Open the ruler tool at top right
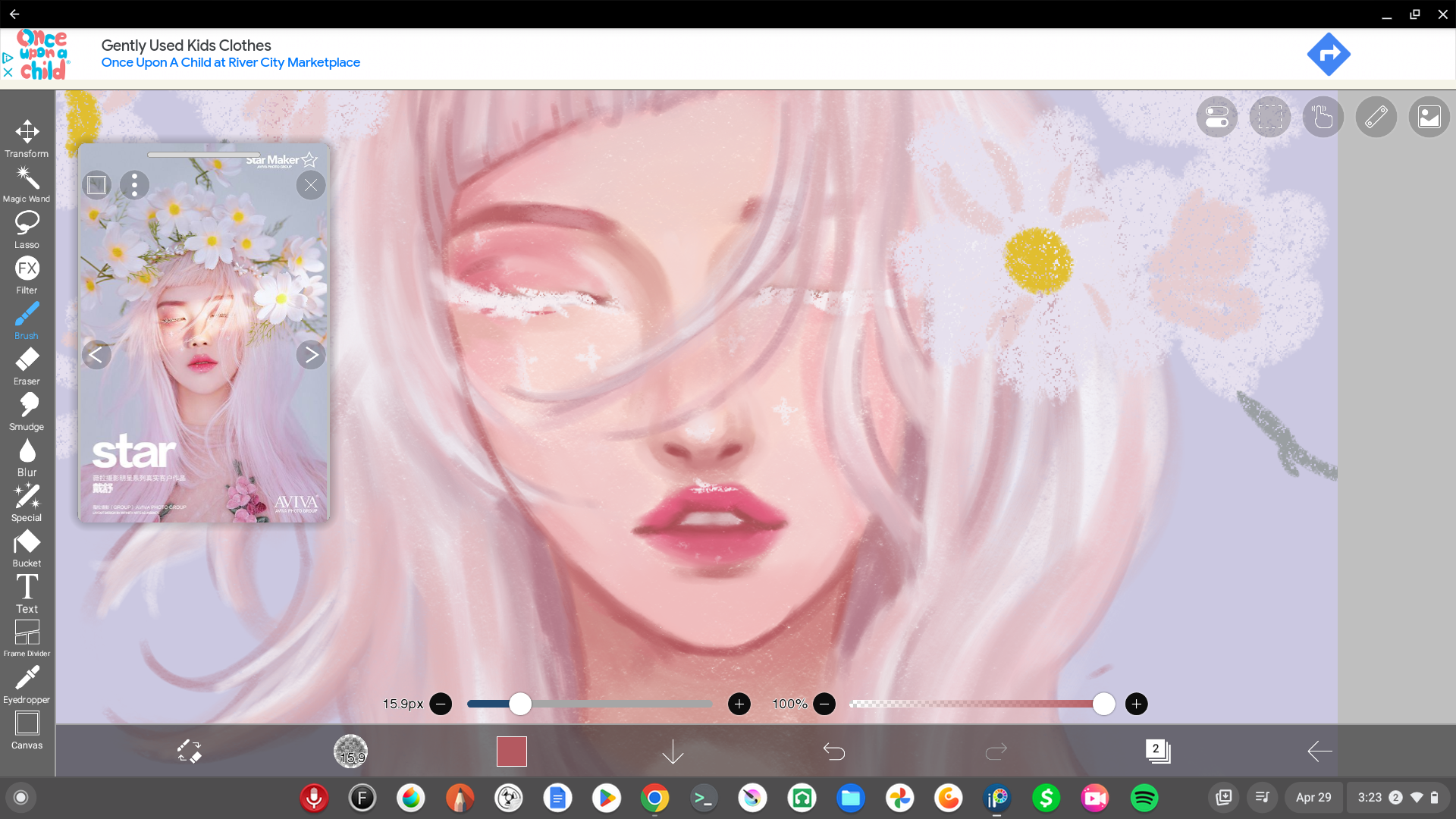The width and height of the screenshot is (1456, 819). click(x=1376, y=118)
